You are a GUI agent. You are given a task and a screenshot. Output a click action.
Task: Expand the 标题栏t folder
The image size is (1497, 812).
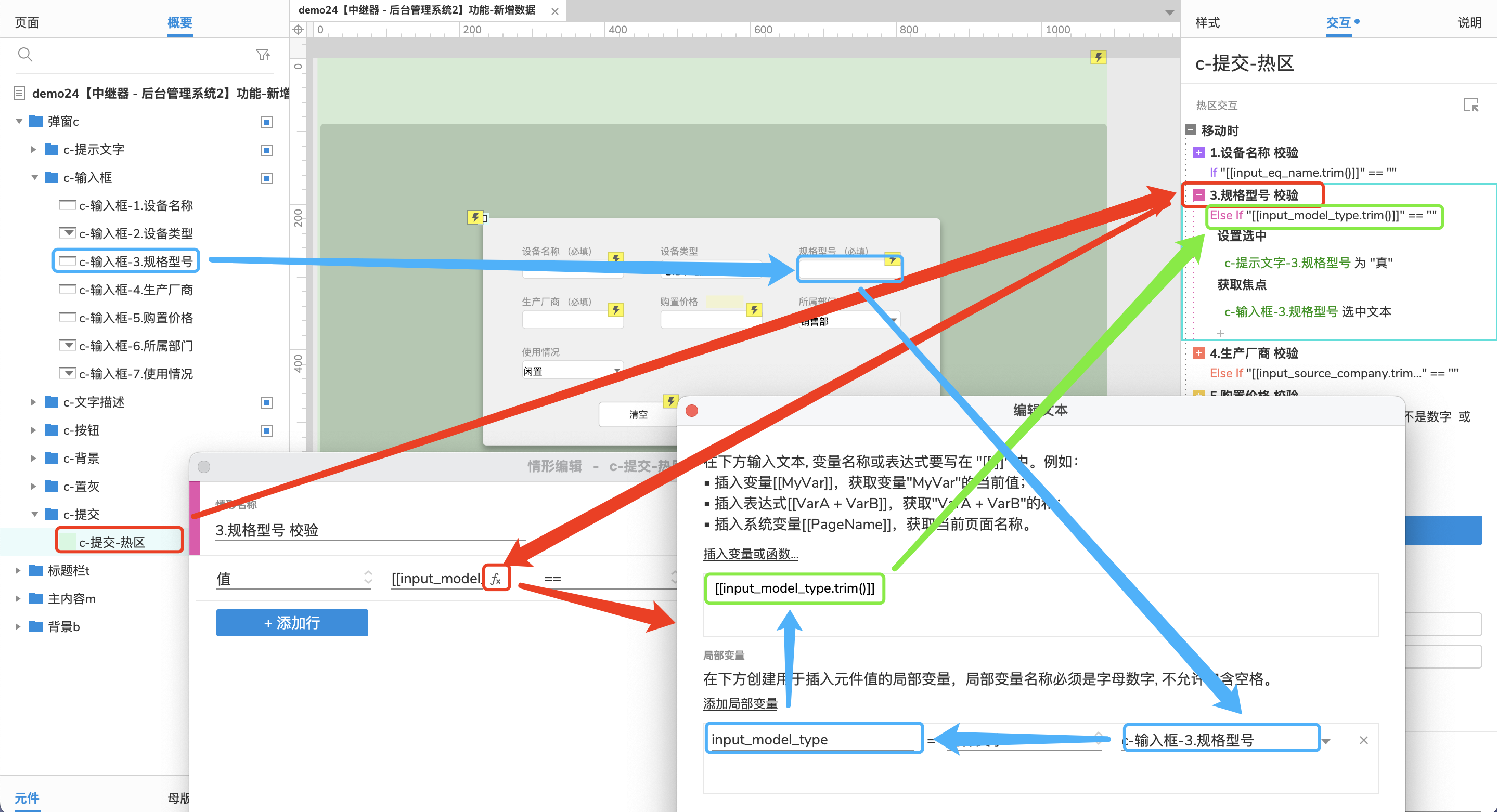pos(18,570)
